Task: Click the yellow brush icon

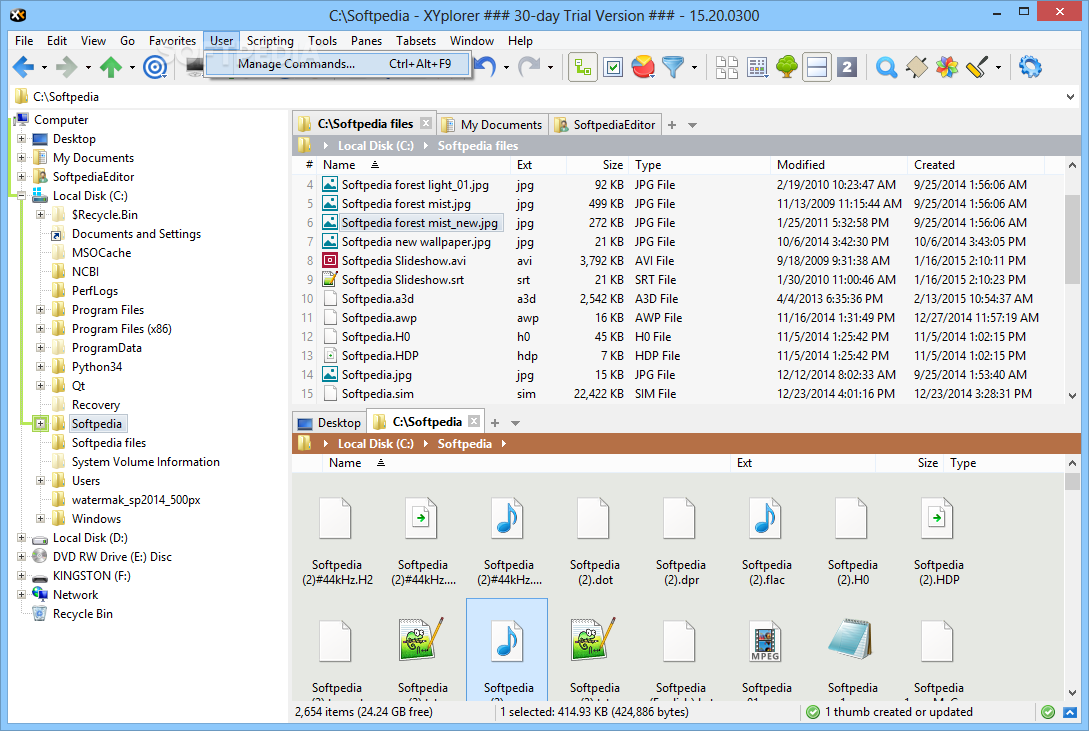Action: [976, 67]
